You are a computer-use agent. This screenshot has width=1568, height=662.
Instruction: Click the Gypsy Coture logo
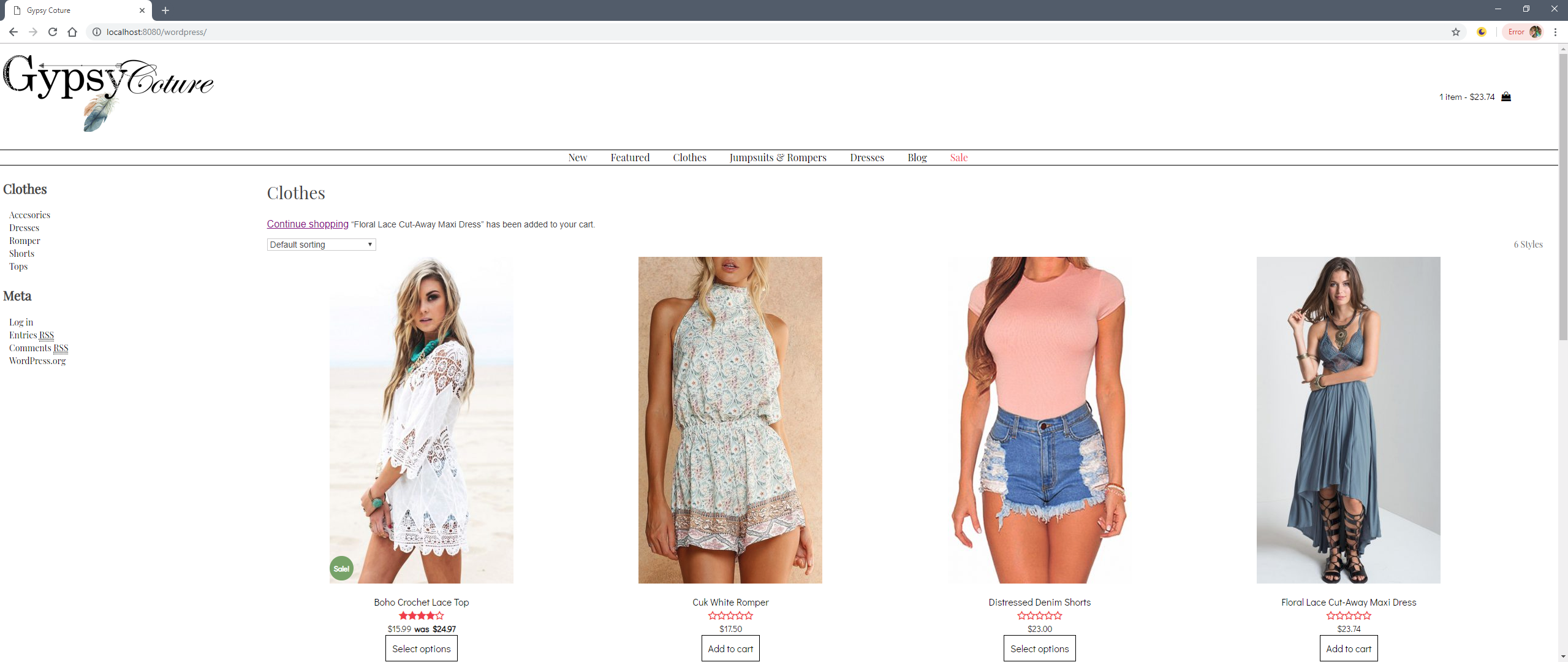108,91
